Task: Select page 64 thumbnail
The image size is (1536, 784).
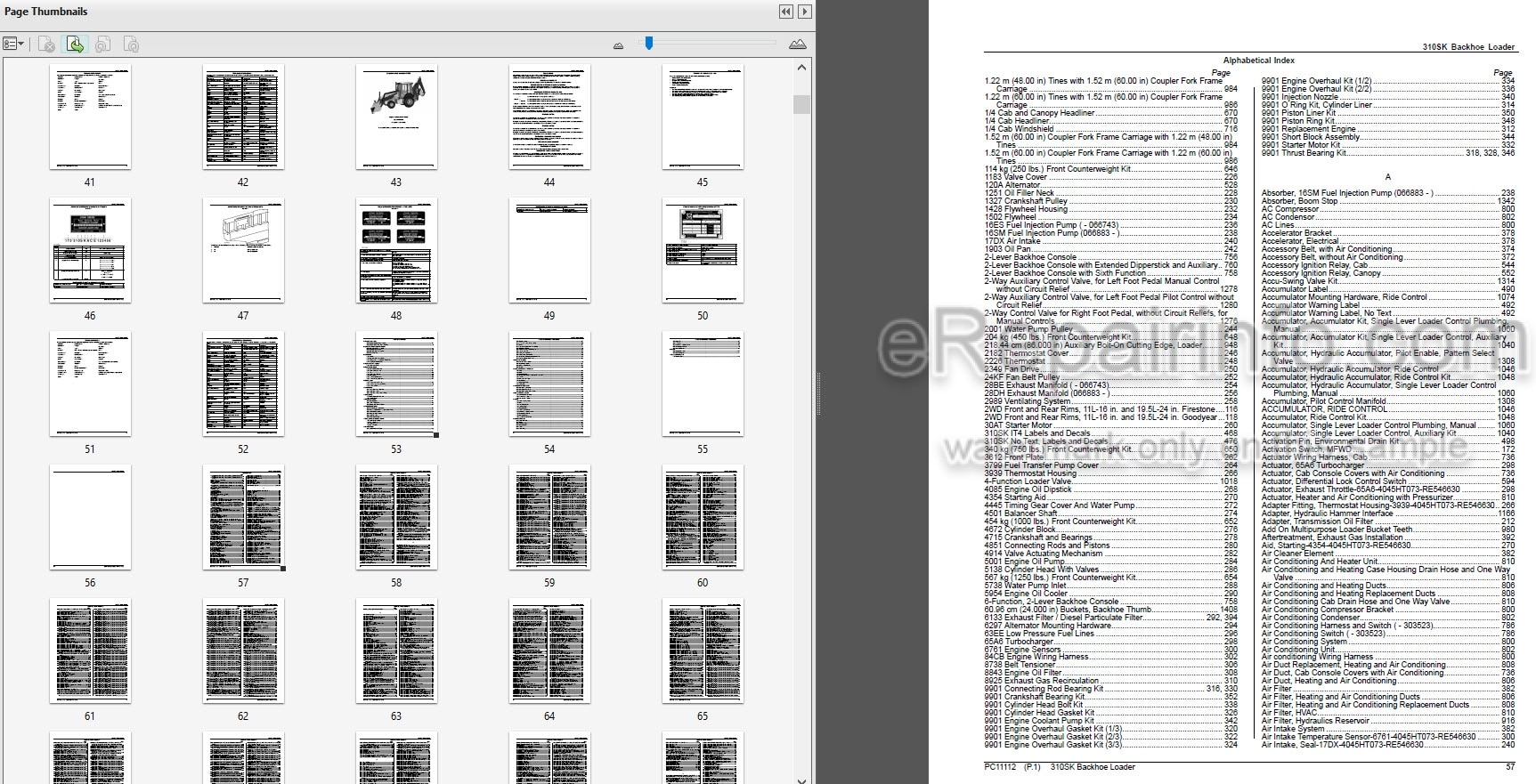Action: coord(549,651)
